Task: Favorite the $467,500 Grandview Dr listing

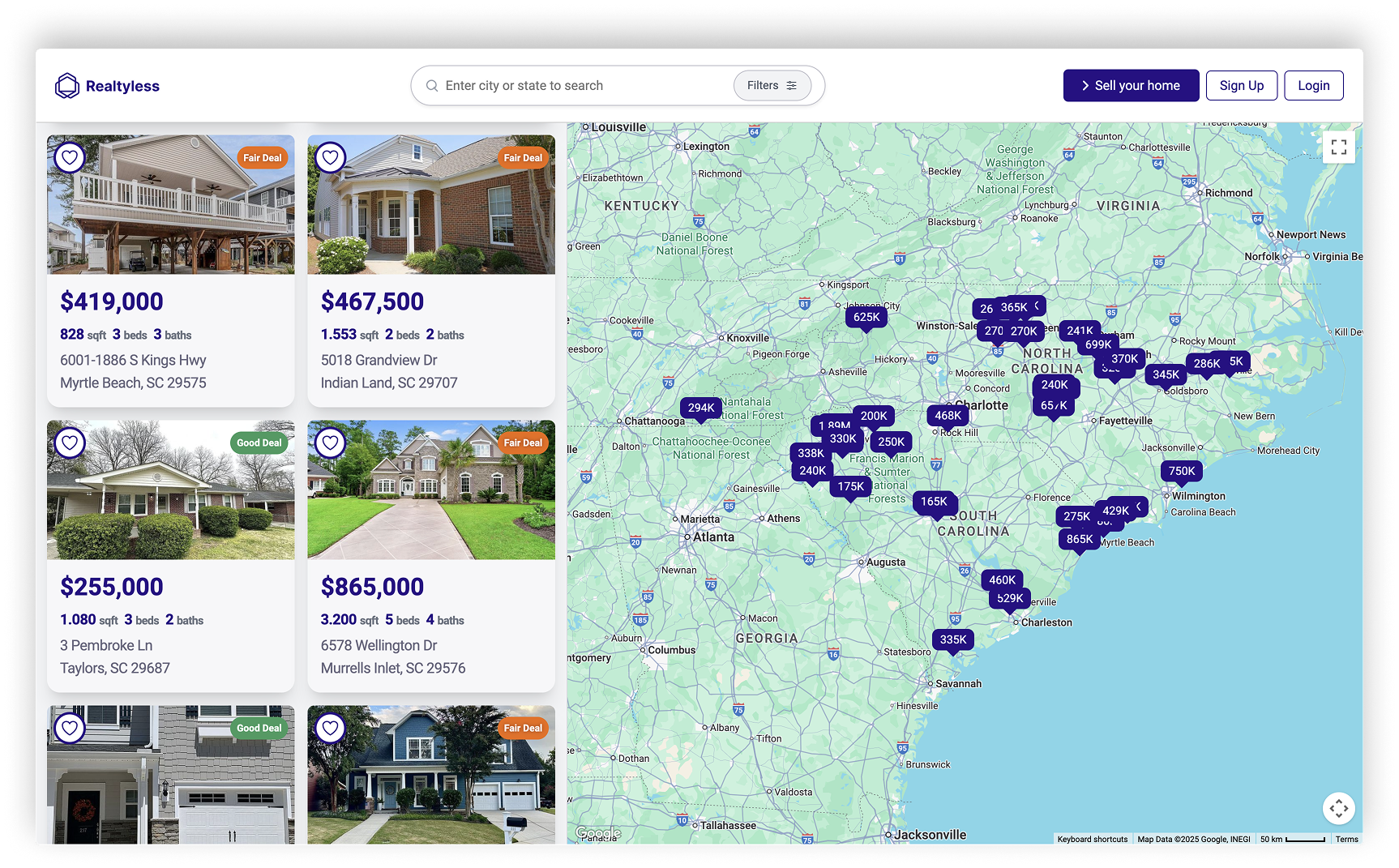Action: 330,157
